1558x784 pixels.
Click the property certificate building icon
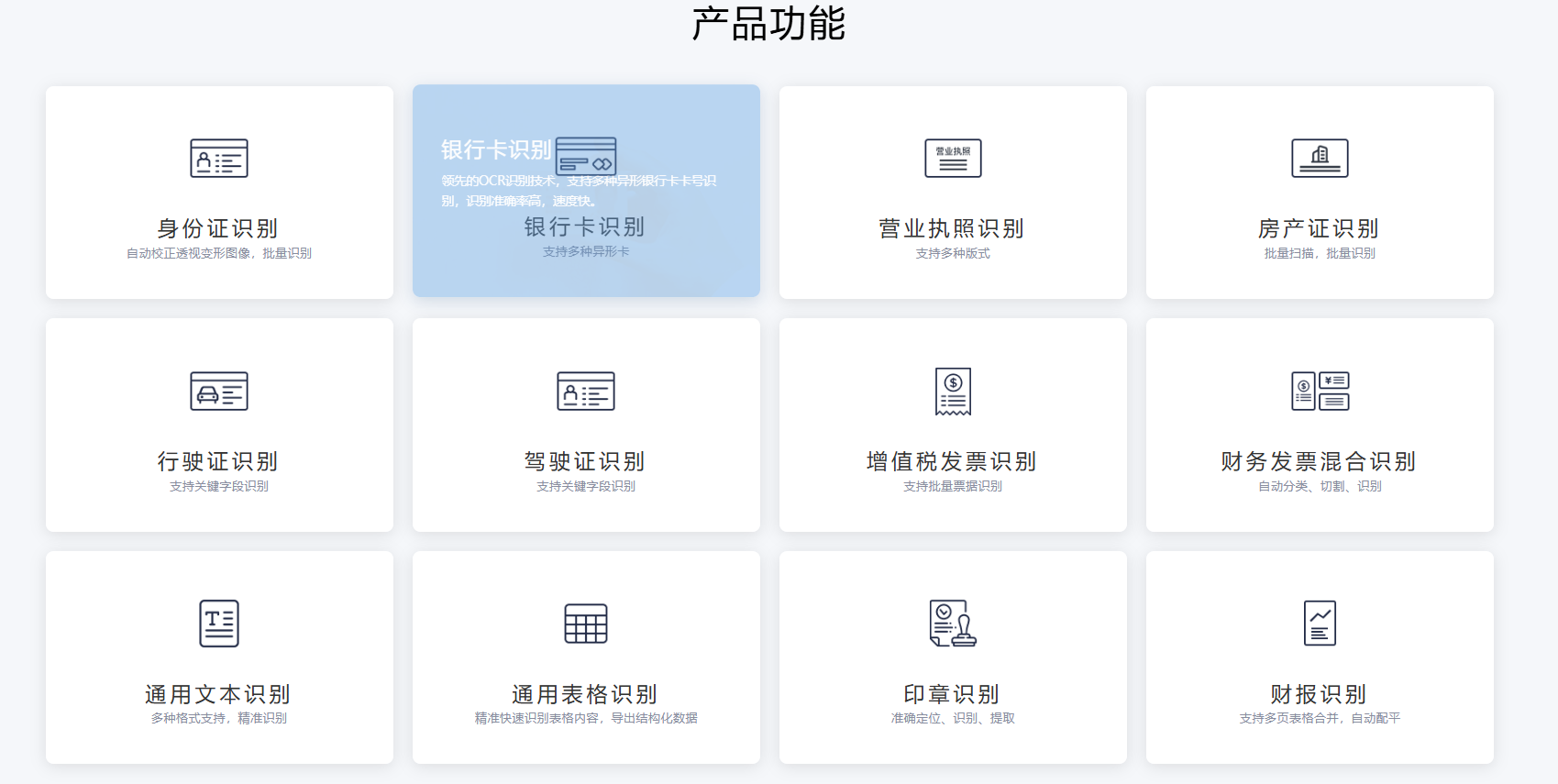(x=1320, y=159)
